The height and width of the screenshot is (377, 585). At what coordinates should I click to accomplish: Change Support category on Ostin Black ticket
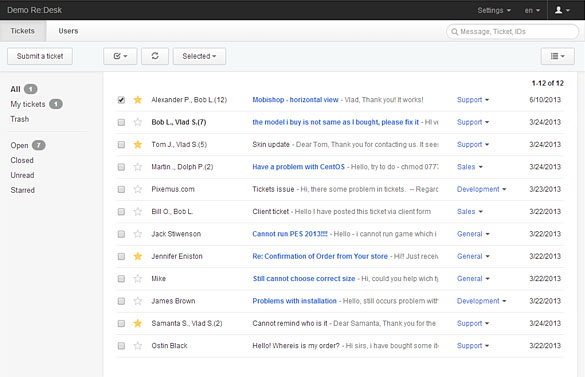(x=473, y=346)
